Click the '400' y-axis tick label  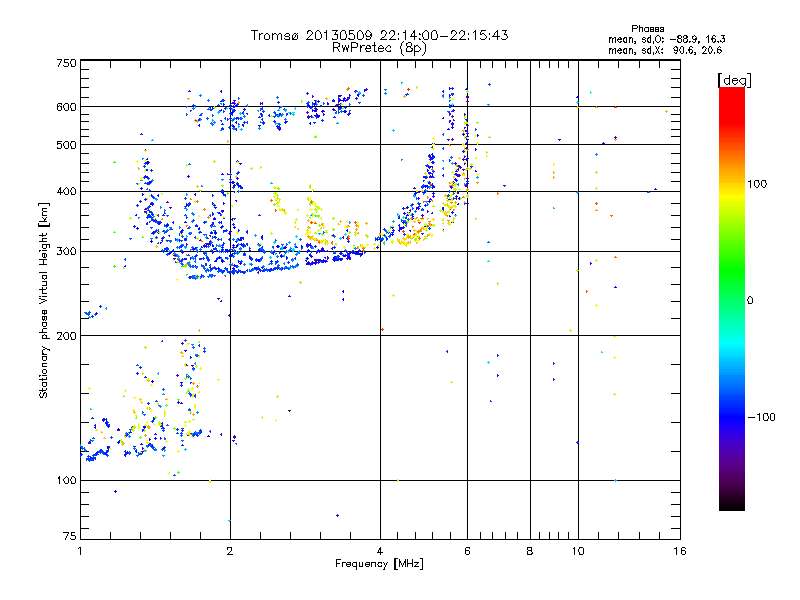tap(66, 192)
